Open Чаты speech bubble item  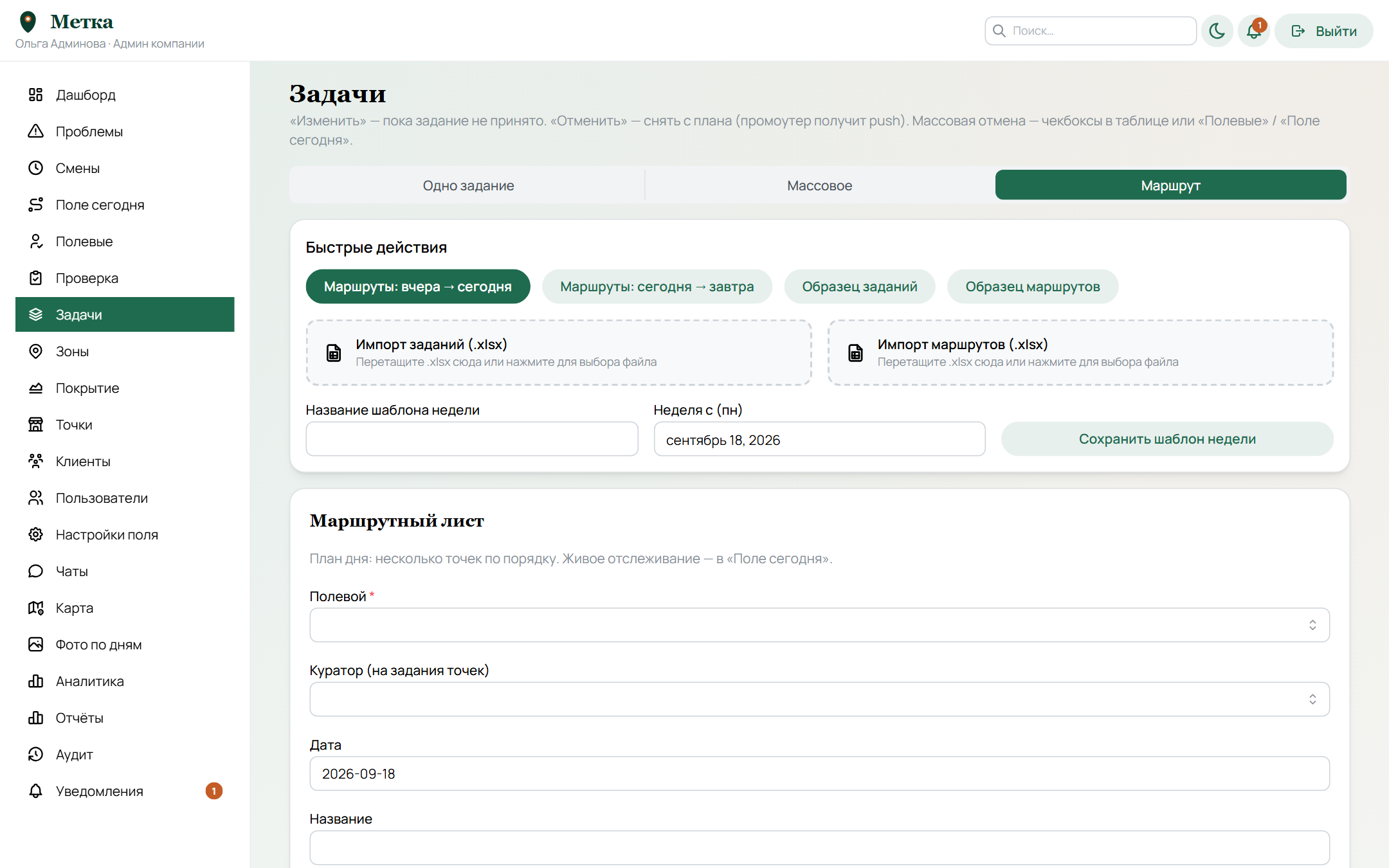pyautogui.click(x=36, y=571)
